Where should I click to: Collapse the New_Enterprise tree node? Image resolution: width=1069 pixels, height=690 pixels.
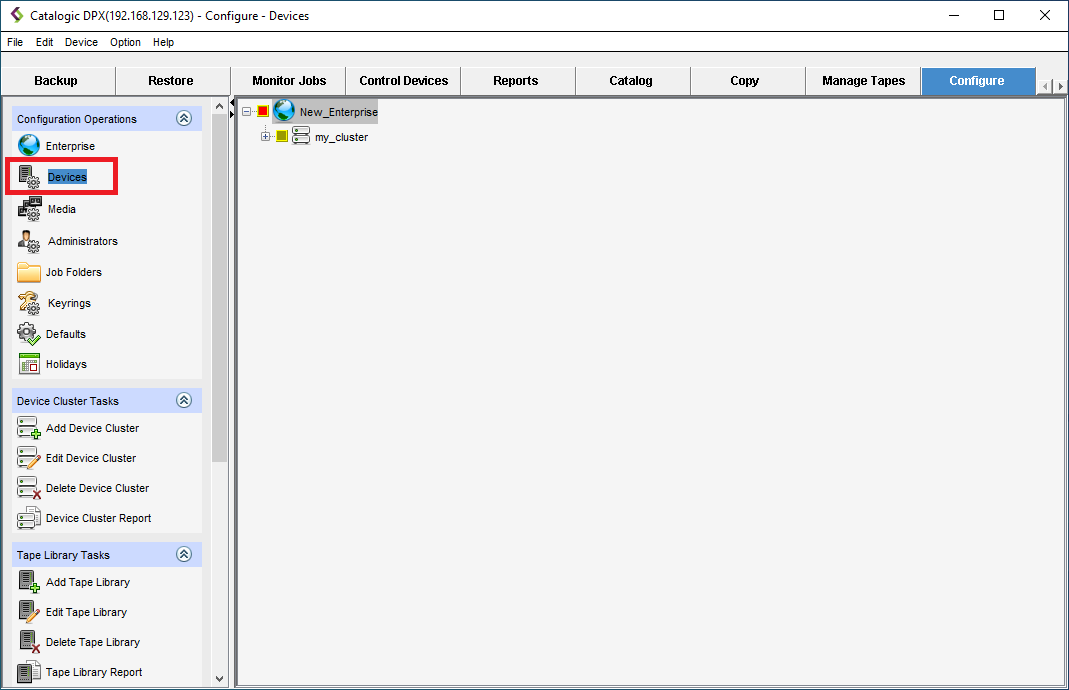click(x=247, y=112)
